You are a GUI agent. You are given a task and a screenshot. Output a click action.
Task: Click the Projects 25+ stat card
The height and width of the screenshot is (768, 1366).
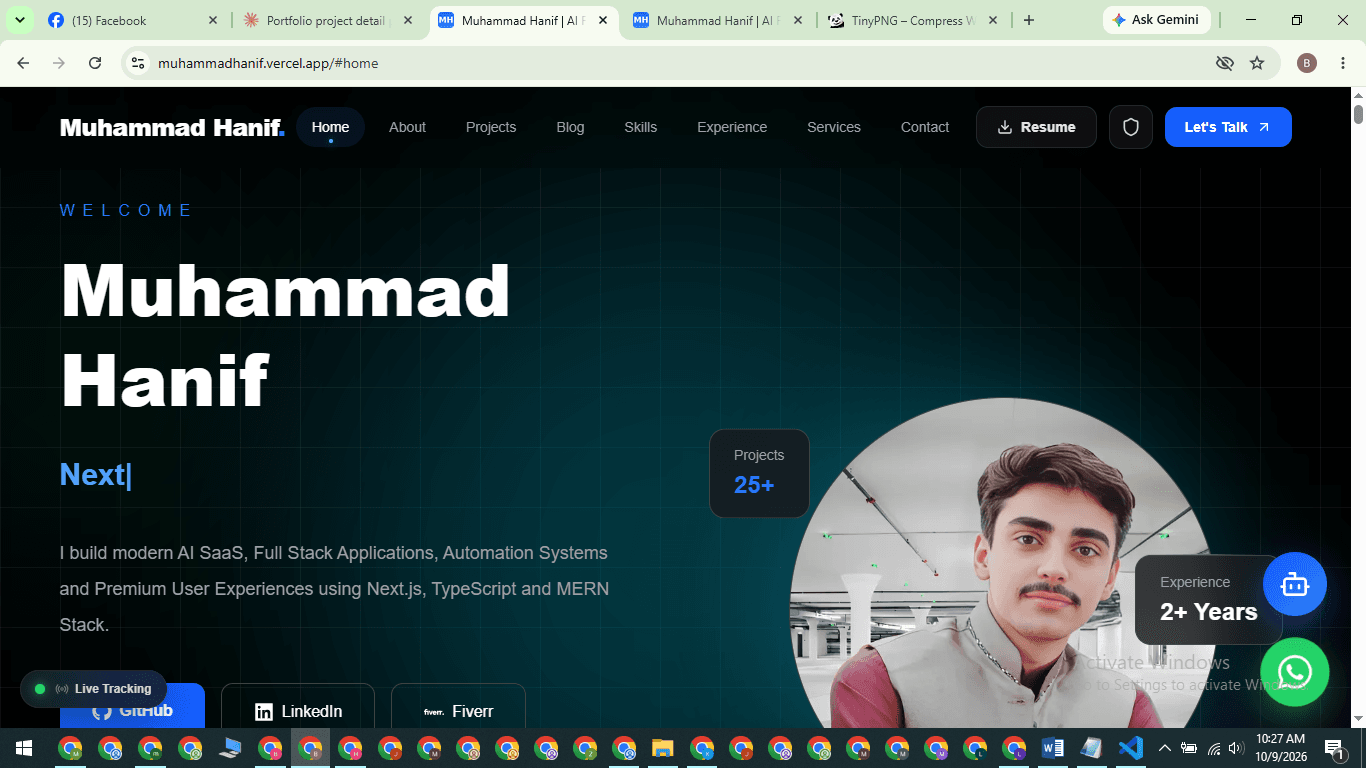(759, 473)
